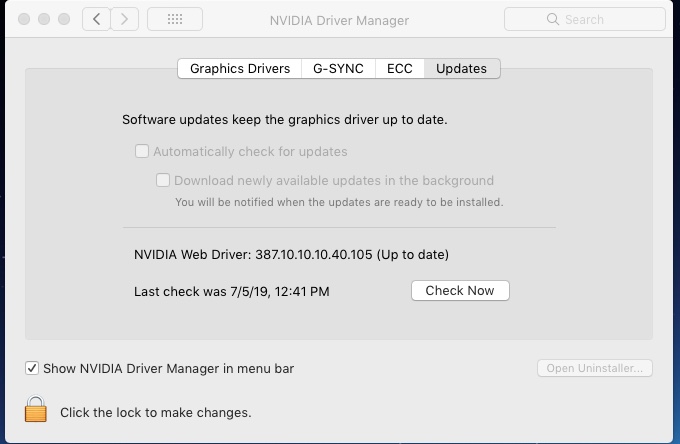Toggle Download newly available updates in background
Image resolution: width=680 pixels, height=444 pixels.
tap(163, 180)
